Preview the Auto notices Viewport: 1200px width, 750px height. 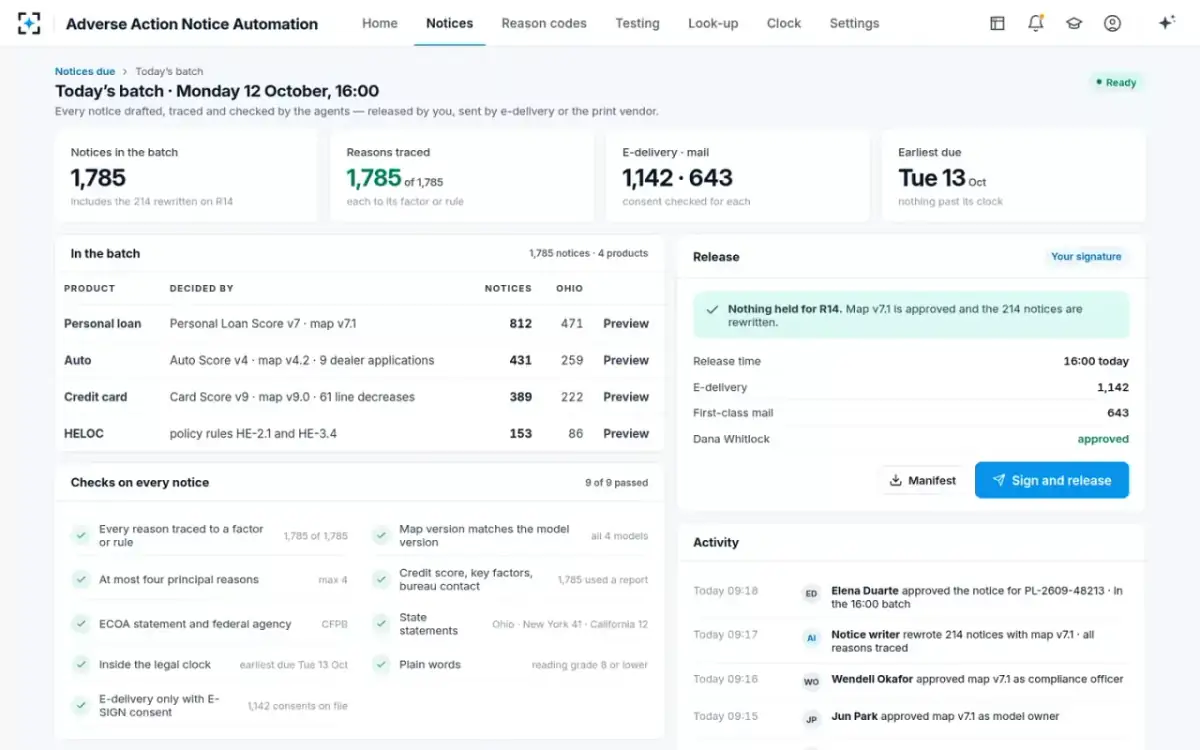[626, 360]
